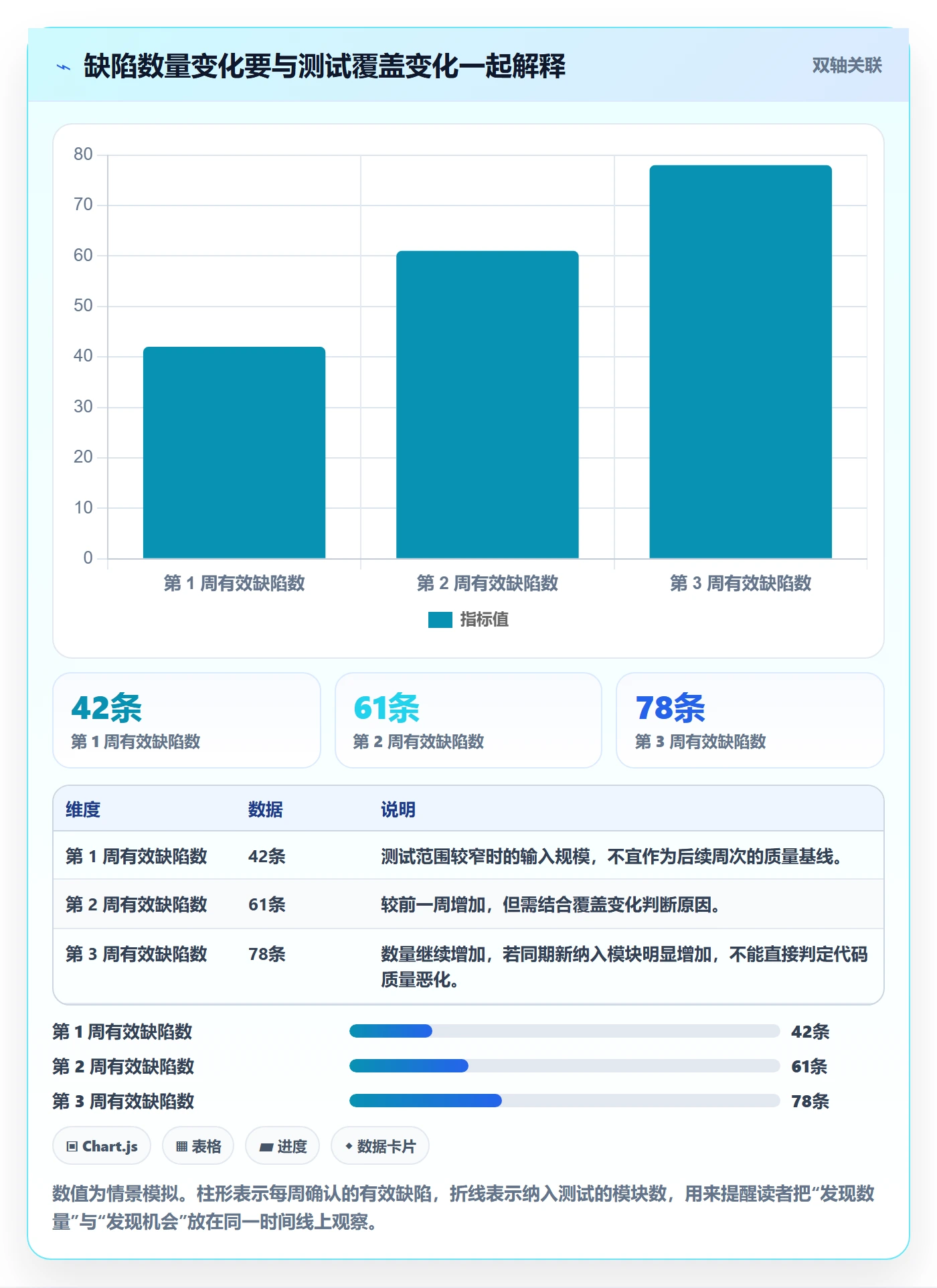Select table cell 第 2 周有效缺陷数
Image resolution: width=937 pixels, height=1288 pixels.
[137, 904]
